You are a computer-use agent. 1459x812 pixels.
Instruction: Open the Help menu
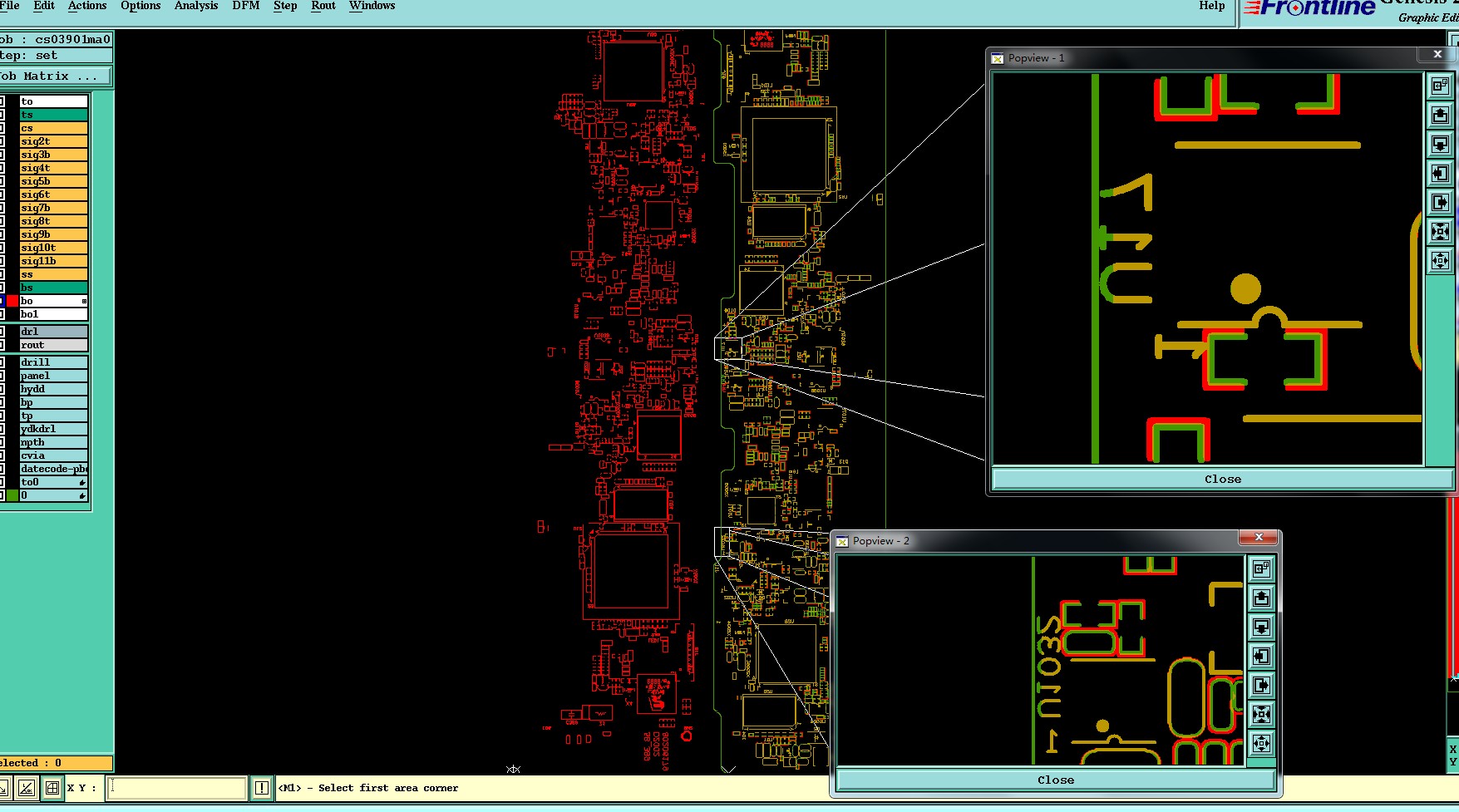click(x=1212, y=6)
